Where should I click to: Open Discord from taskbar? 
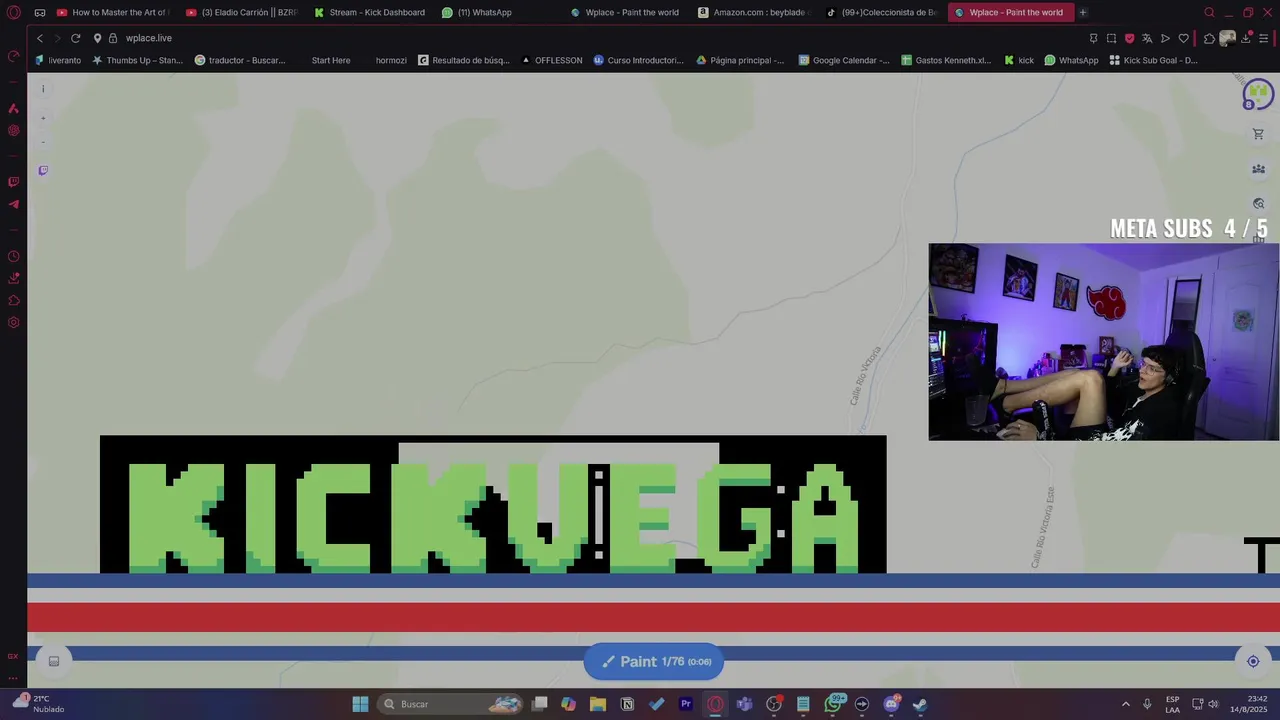(x=891, y=704)
